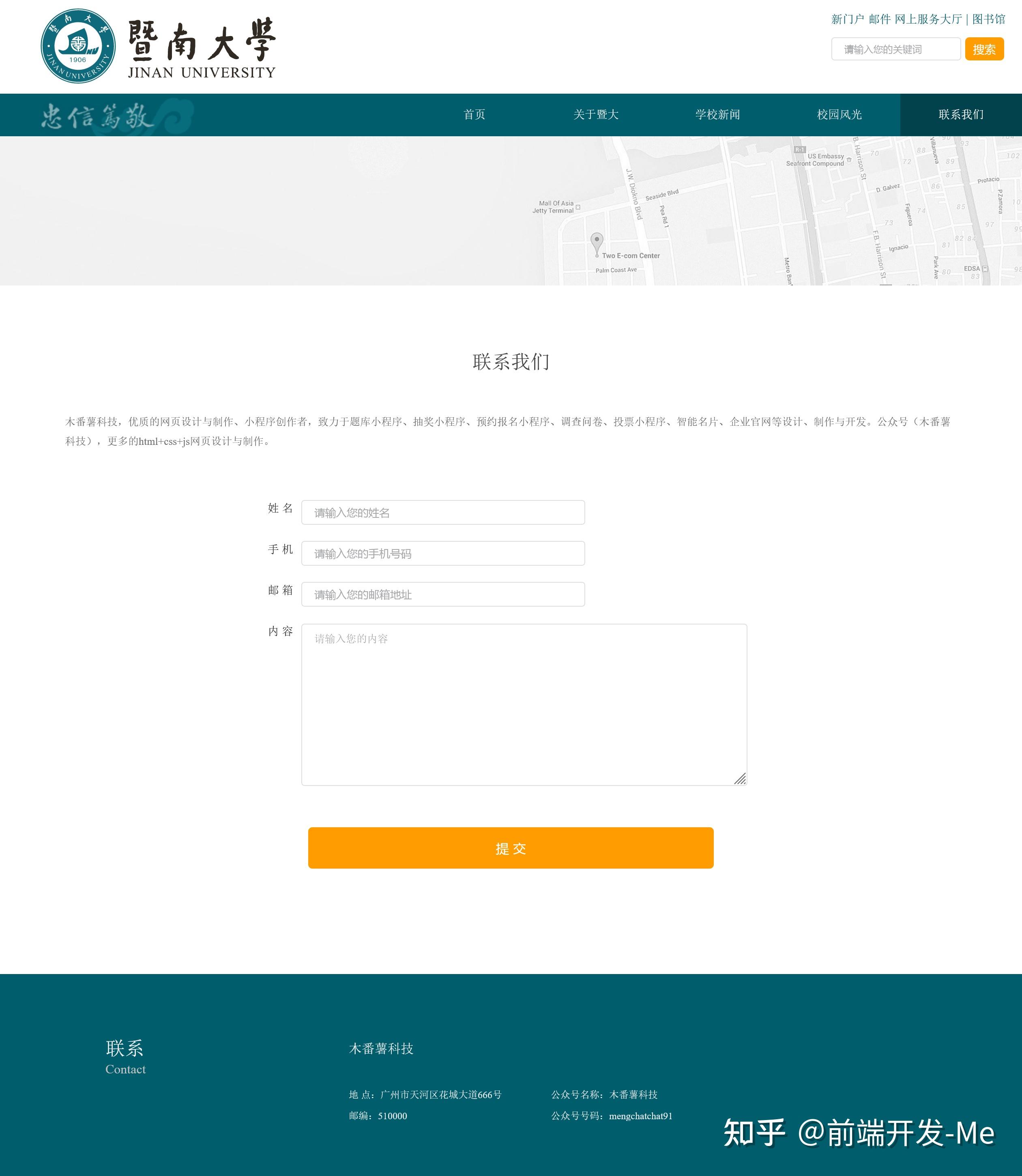Click the Jinan University round logo emblem

[x=78, y=46]
